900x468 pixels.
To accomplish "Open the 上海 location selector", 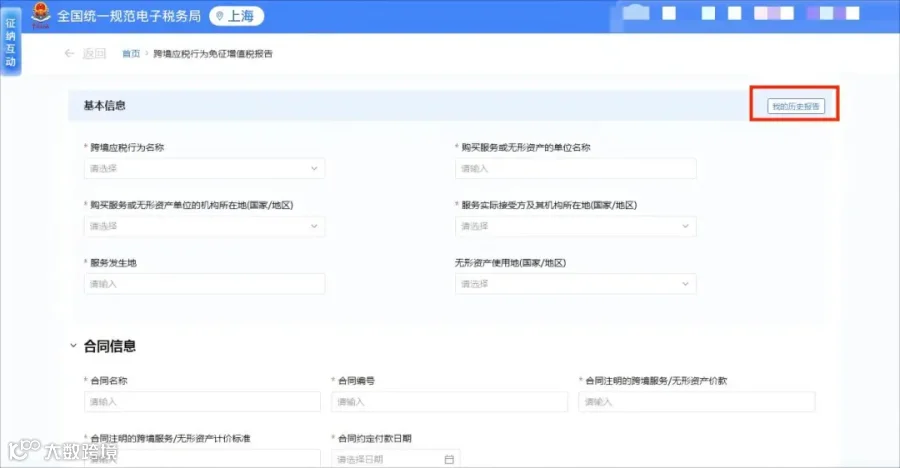I will click(x=236, y=16).
